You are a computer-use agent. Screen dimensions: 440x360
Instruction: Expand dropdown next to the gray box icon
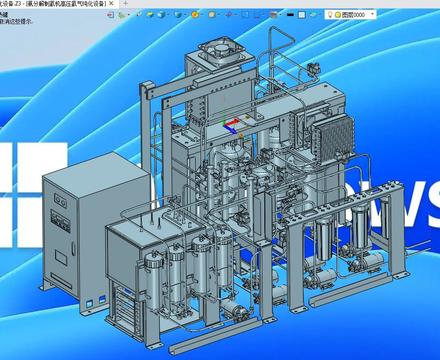pyautogui.click(x=280, y=15)
